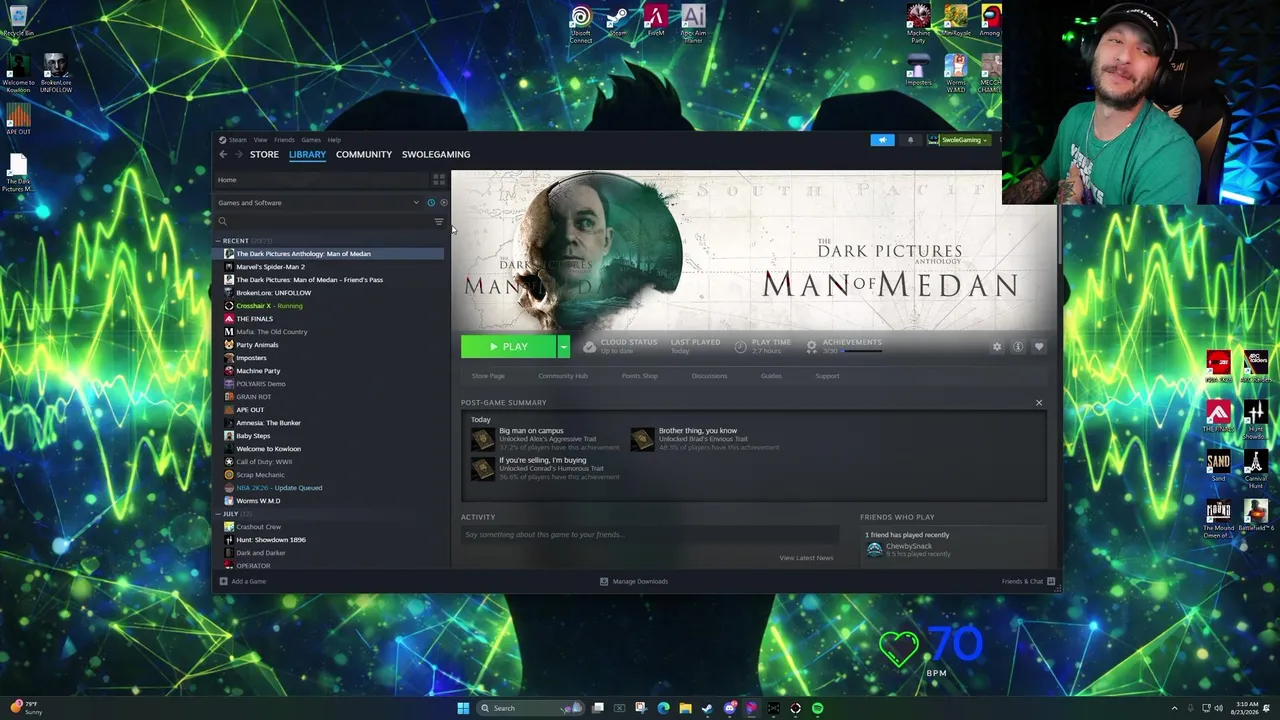
Task: Open Microsoft Edge from the taskbar
Action: tap(663, 708)
